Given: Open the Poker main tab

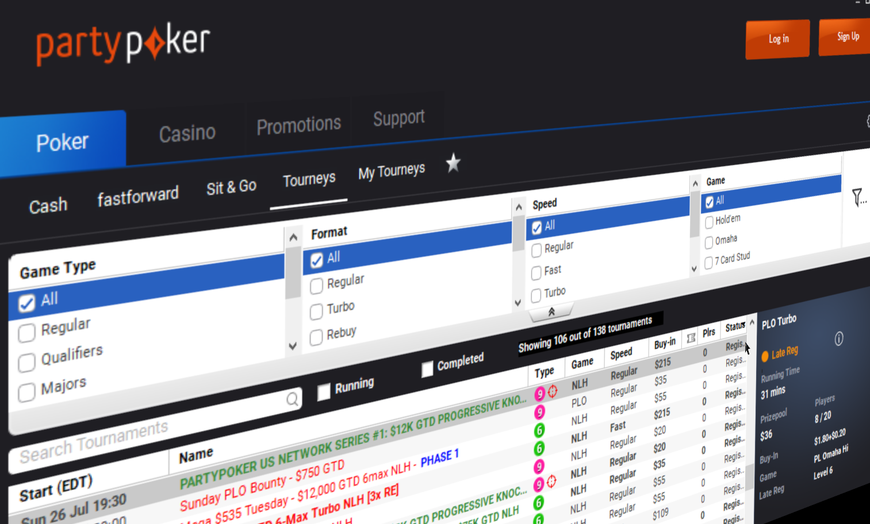Looking at the screenshot, I should [63, 143].
